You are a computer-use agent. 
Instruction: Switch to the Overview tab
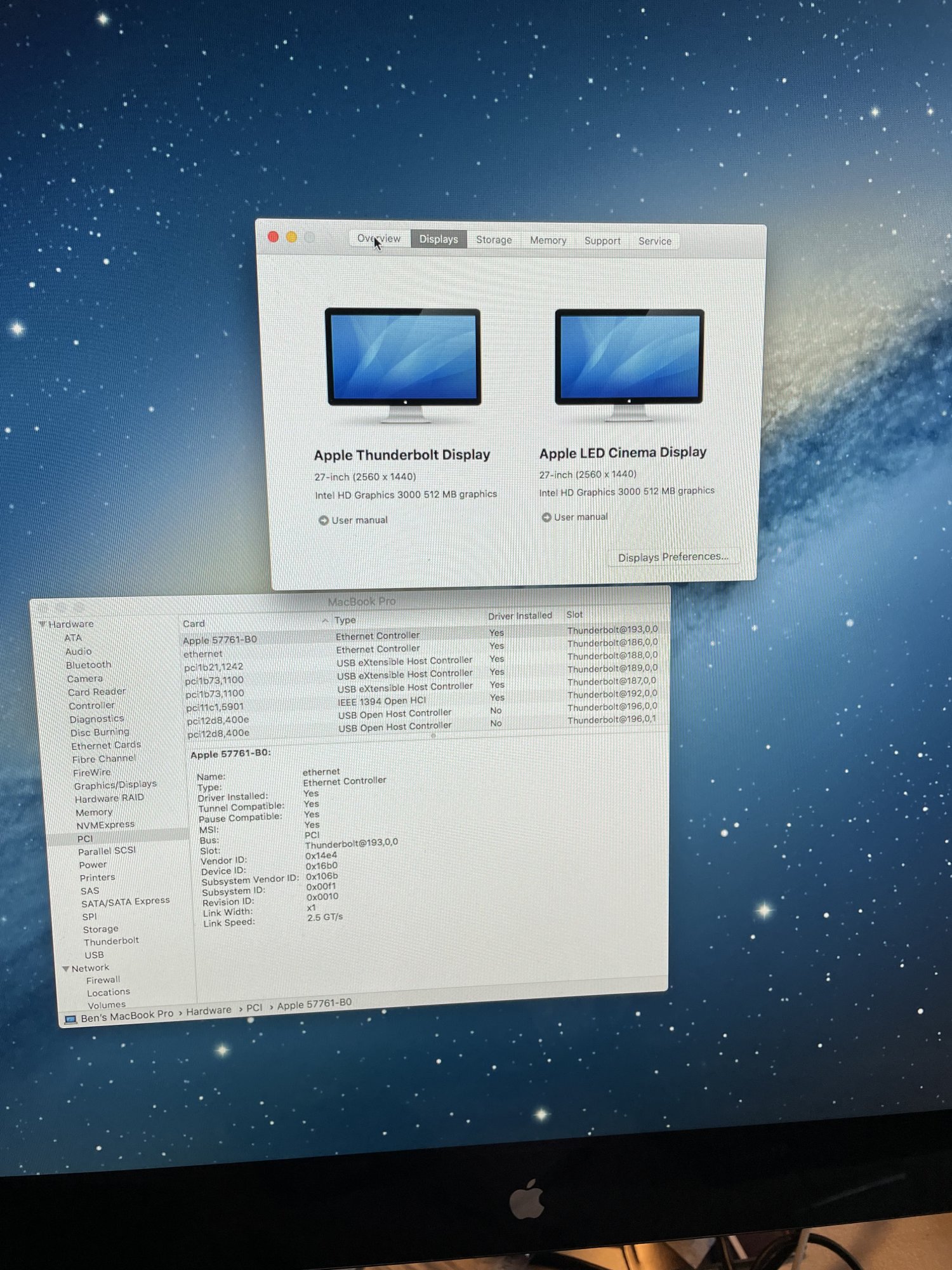coord(379,238)
